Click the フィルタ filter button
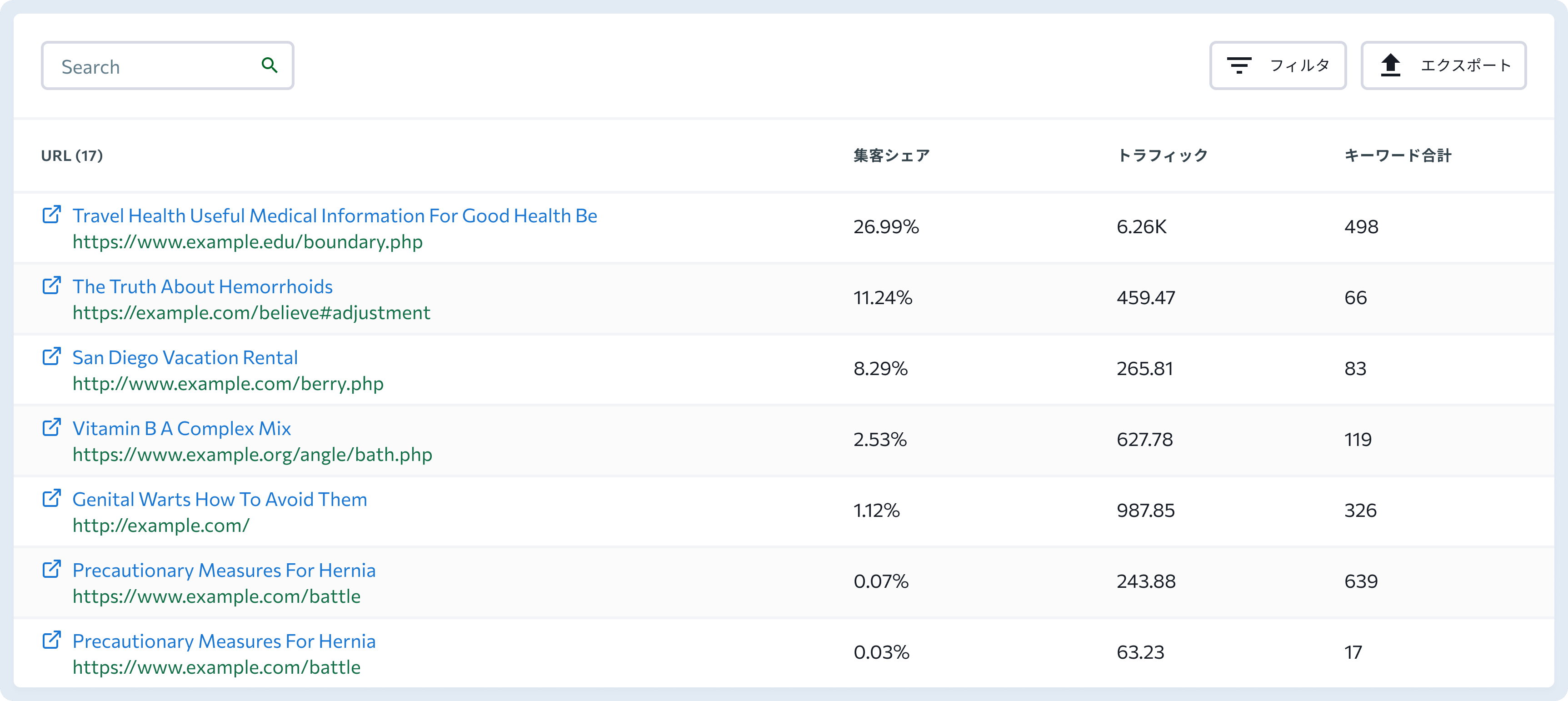Viewport: 1568px width, 701px height. pyautogui.click(x=1278, y=65)
